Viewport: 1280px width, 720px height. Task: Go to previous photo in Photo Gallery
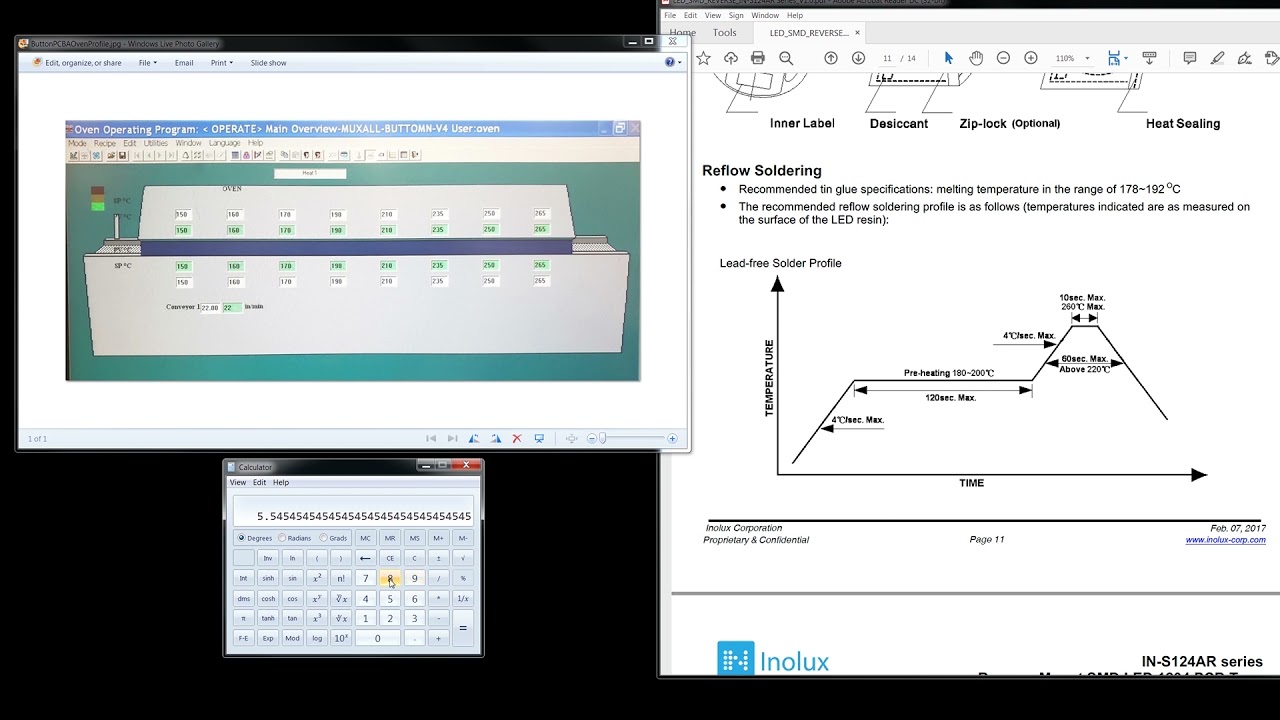pos(431,438)
